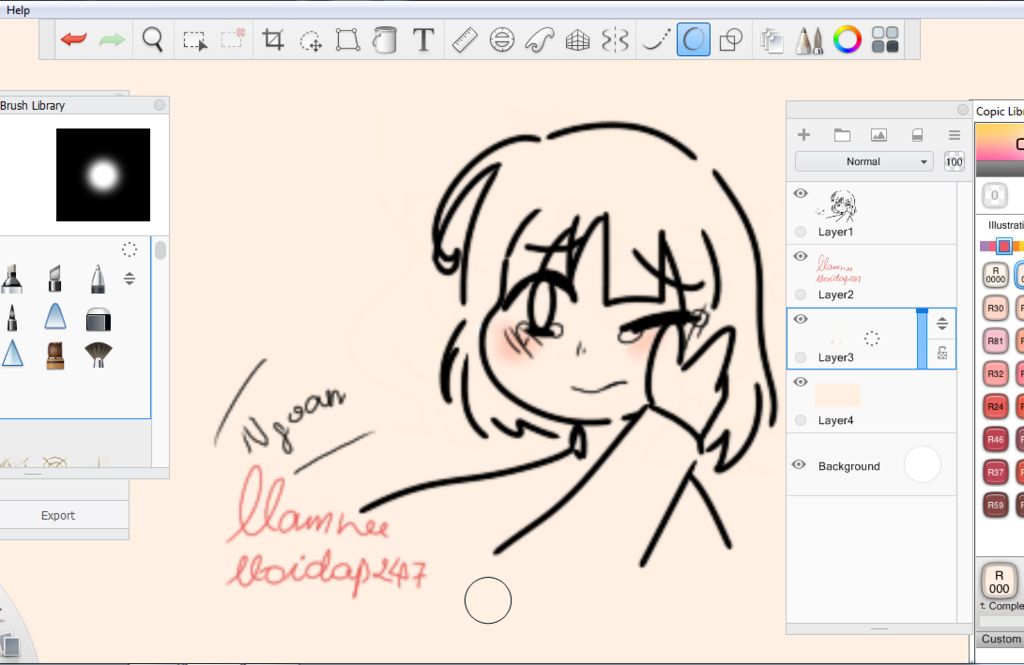This screenshot has height=665, width=1024.
Task: Close the Layer Editor panel
Action: tap(963, 109)
